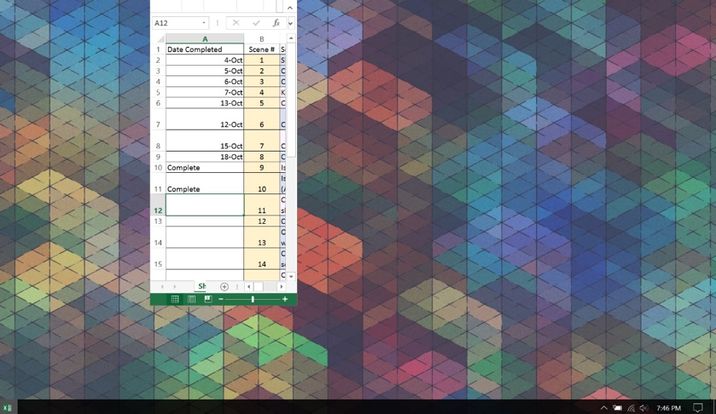This screenshot has height=414, width=716.
Task: Click previous sheet navigation arrow
Action: 163,287
